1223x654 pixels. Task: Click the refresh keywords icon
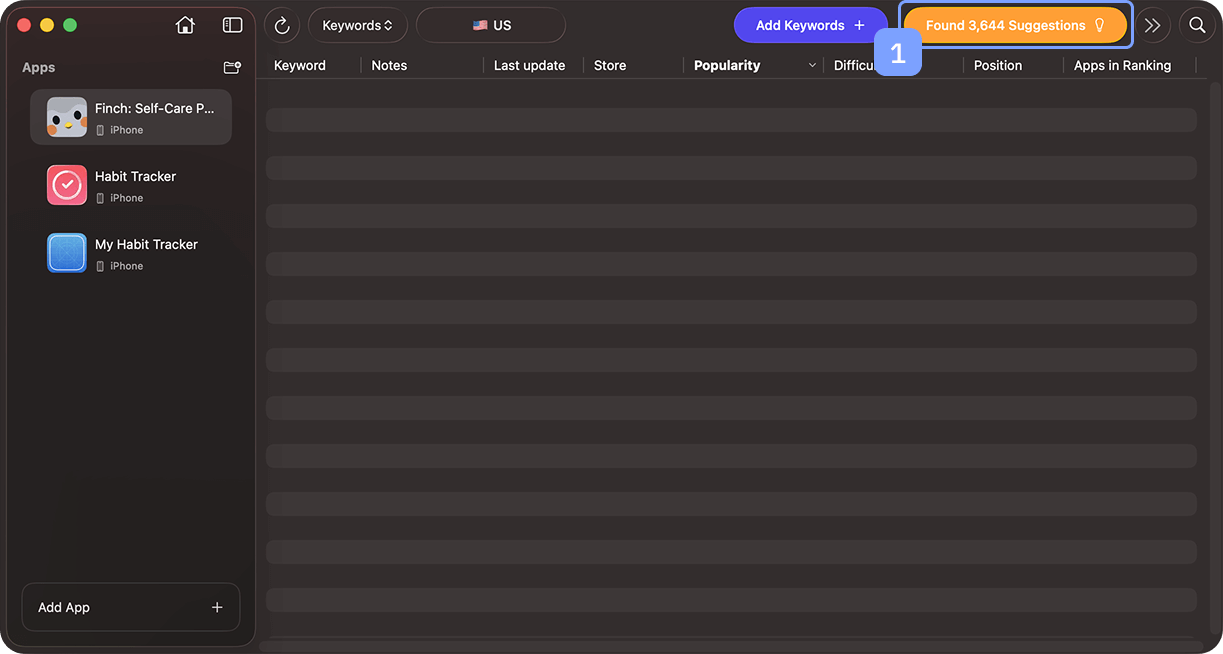coord(282,25)
